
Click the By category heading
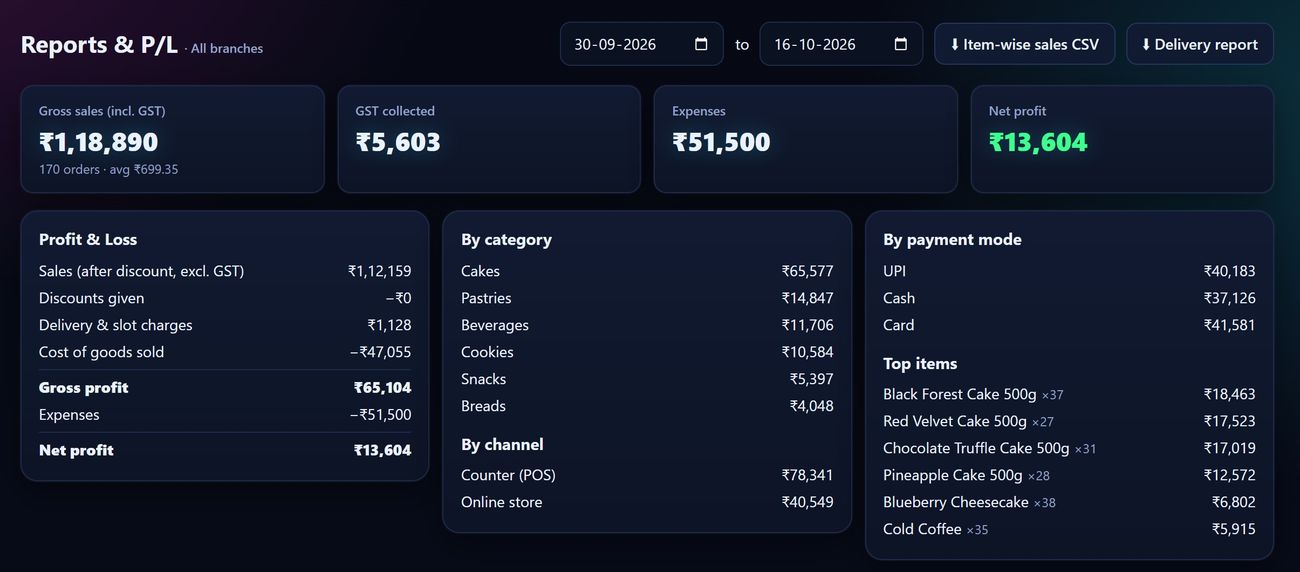[506, 240]
